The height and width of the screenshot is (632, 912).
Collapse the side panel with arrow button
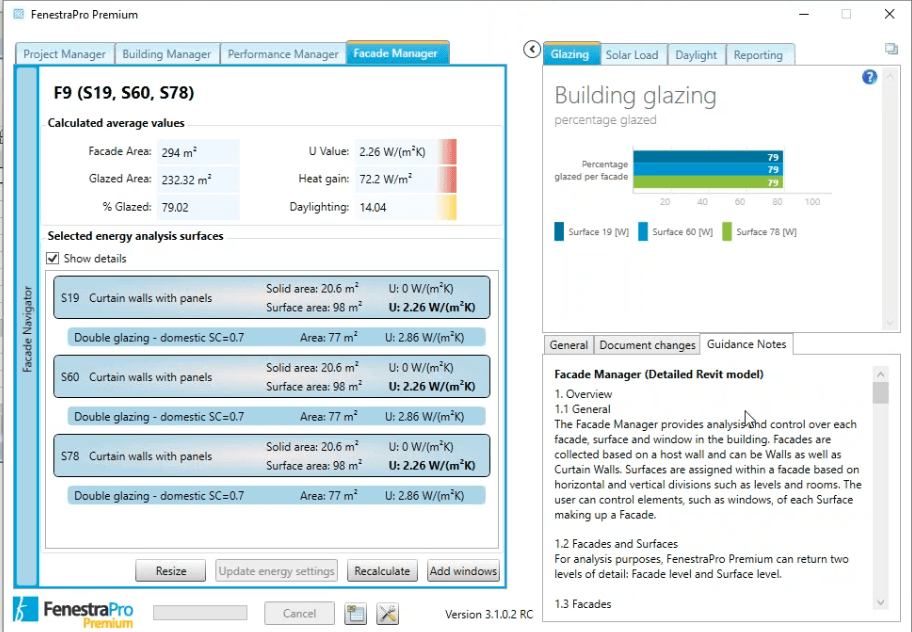pos(532,49)
